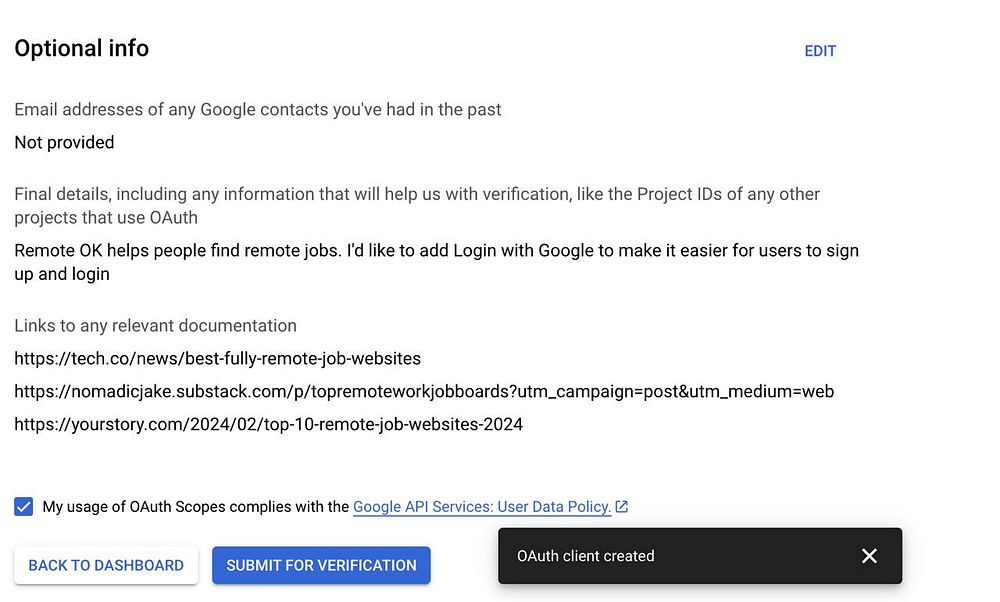Screen dimensions: 1000x602
Task: Click the 'Email addresses of any Google contacts' label
Action: point(258,109)
